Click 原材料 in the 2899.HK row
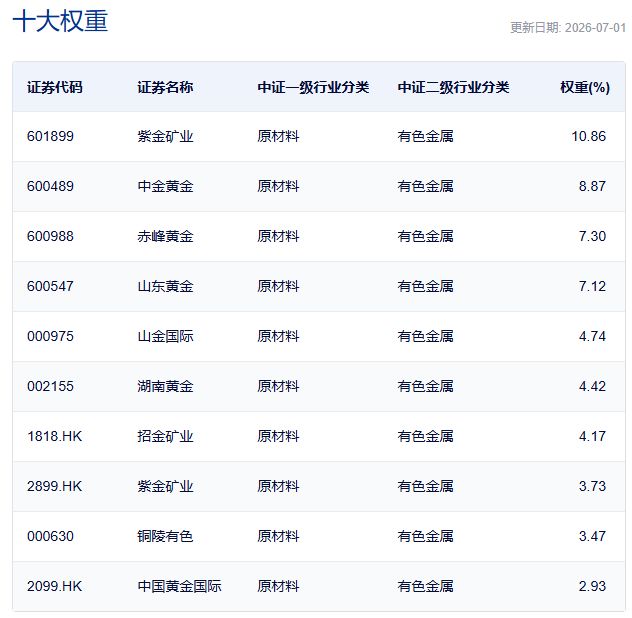This screenshot has width=632, height=618. tap(279, 486)
